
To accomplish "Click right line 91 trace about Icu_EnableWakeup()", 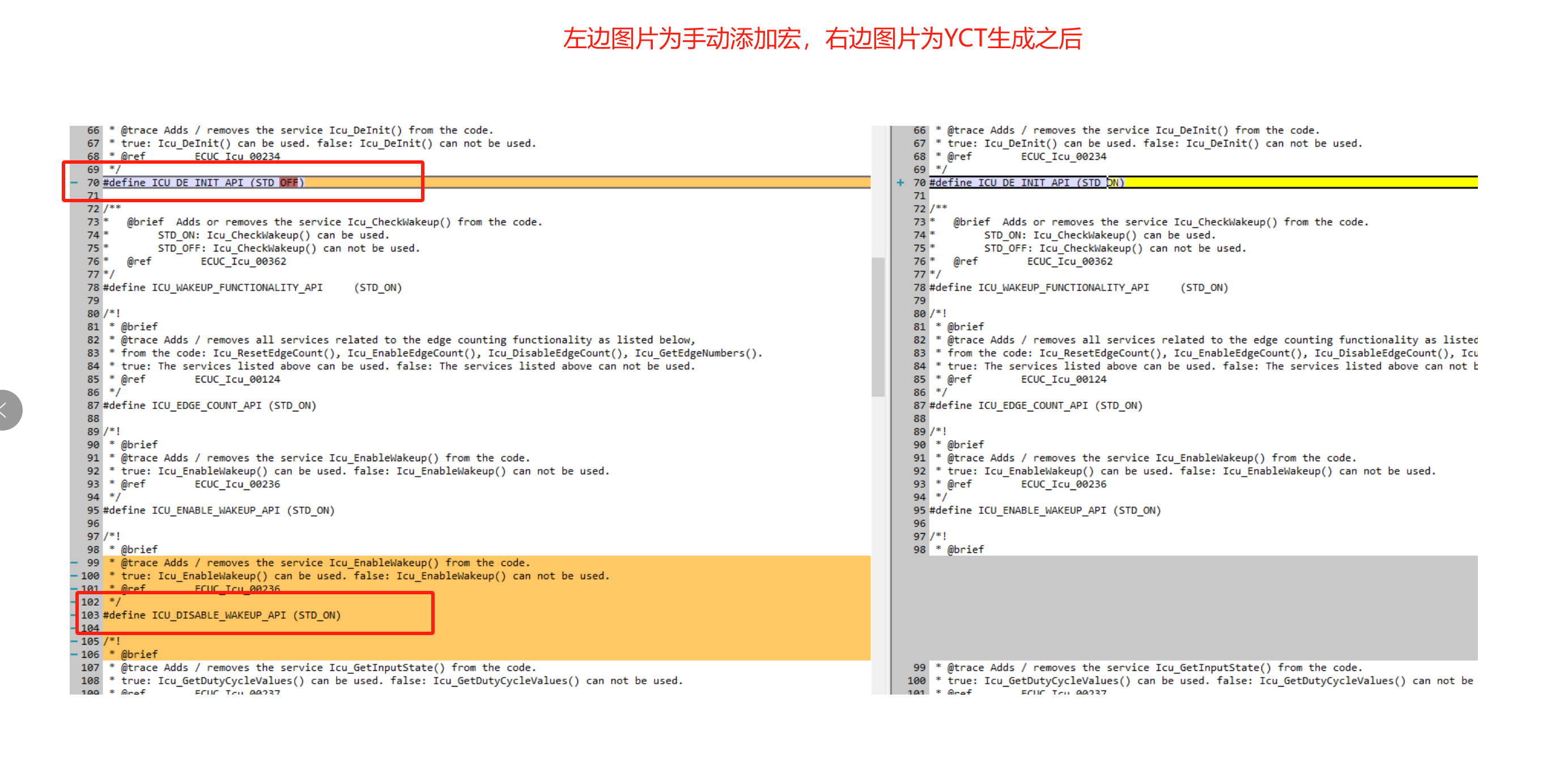I will [1146, 458].
